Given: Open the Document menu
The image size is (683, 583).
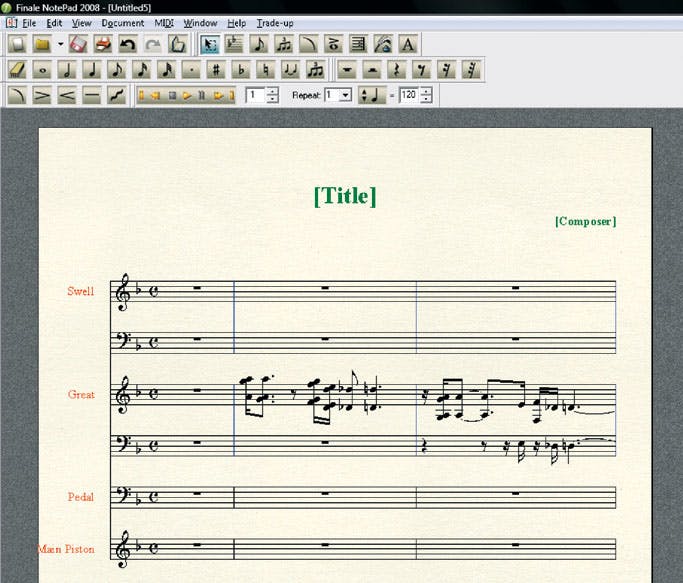Looking at the screenshot, I should (x=123, y=23).
